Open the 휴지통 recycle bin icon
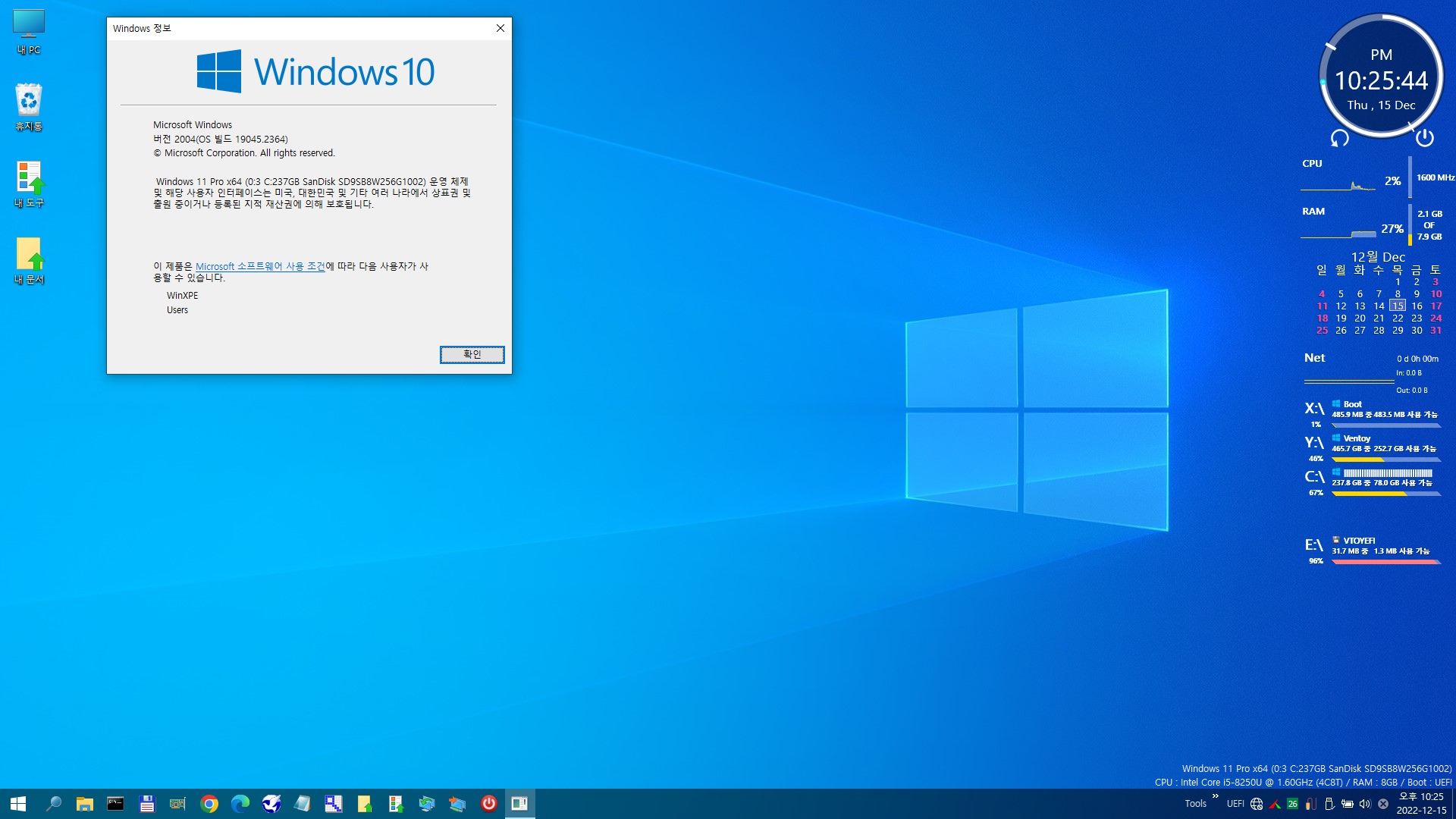The height and width of the screenshot is (819, 1456). pos(29,108)
